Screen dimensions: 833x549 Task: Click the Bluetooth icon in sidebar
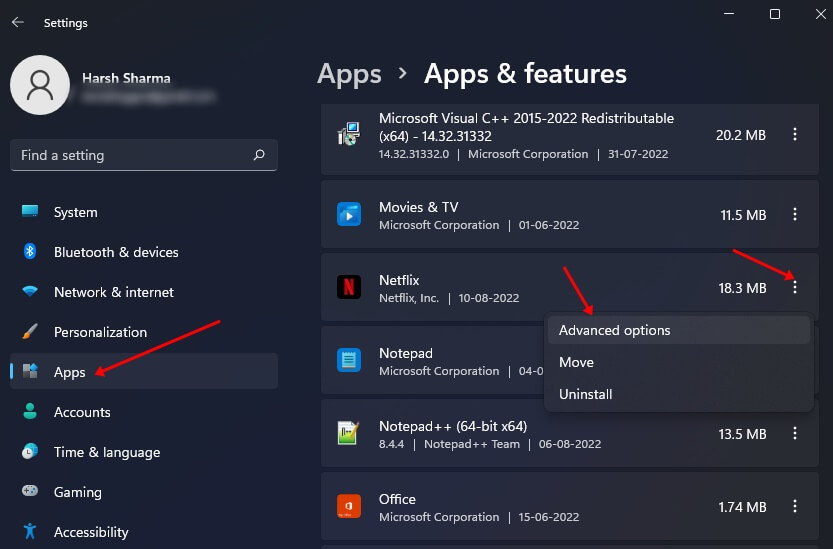pyautogui.click(x=30, y=251)
